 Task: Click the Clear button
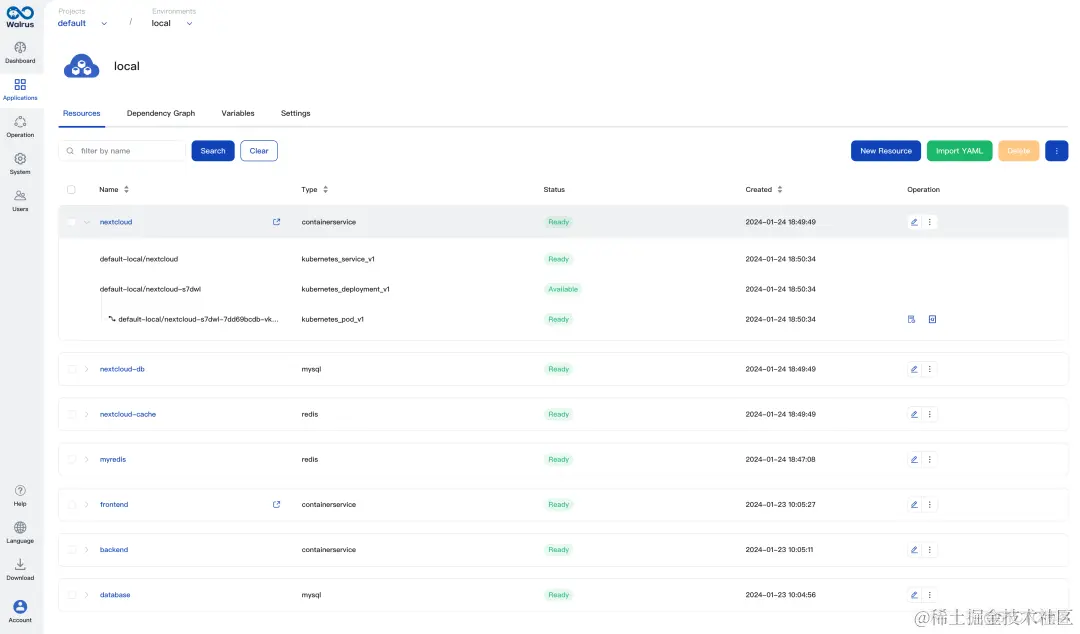259,151
